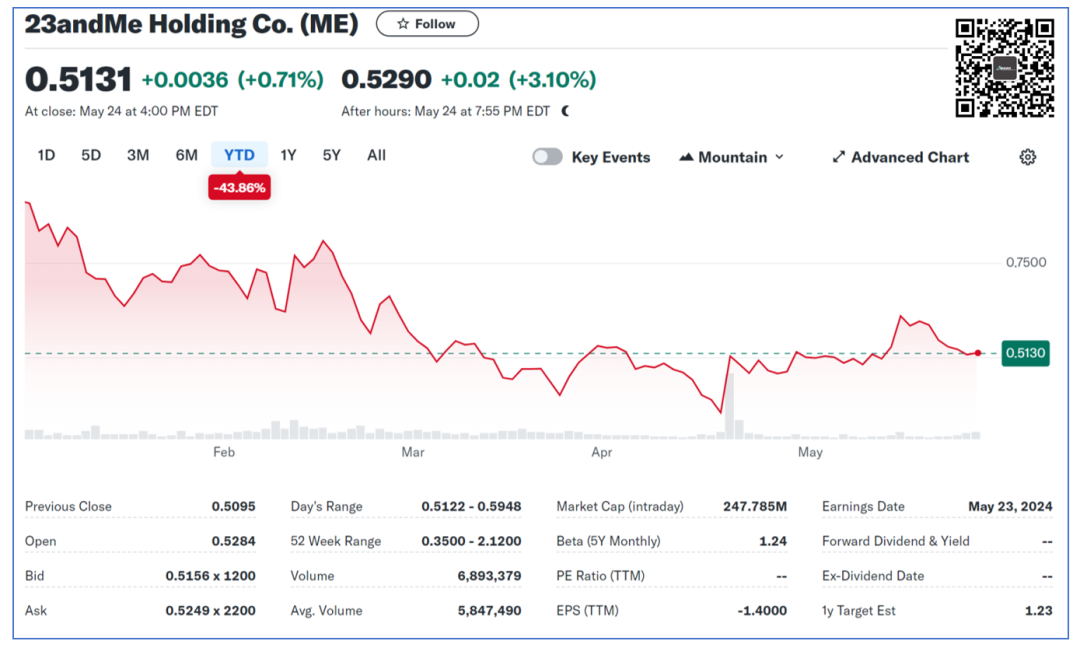Select the 6M chart range

pos(186,155)
